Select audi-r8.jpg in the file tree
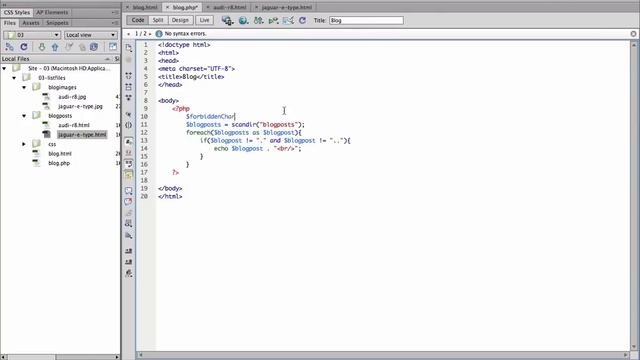Screen dimensions: 640x360 pos(72,97)
